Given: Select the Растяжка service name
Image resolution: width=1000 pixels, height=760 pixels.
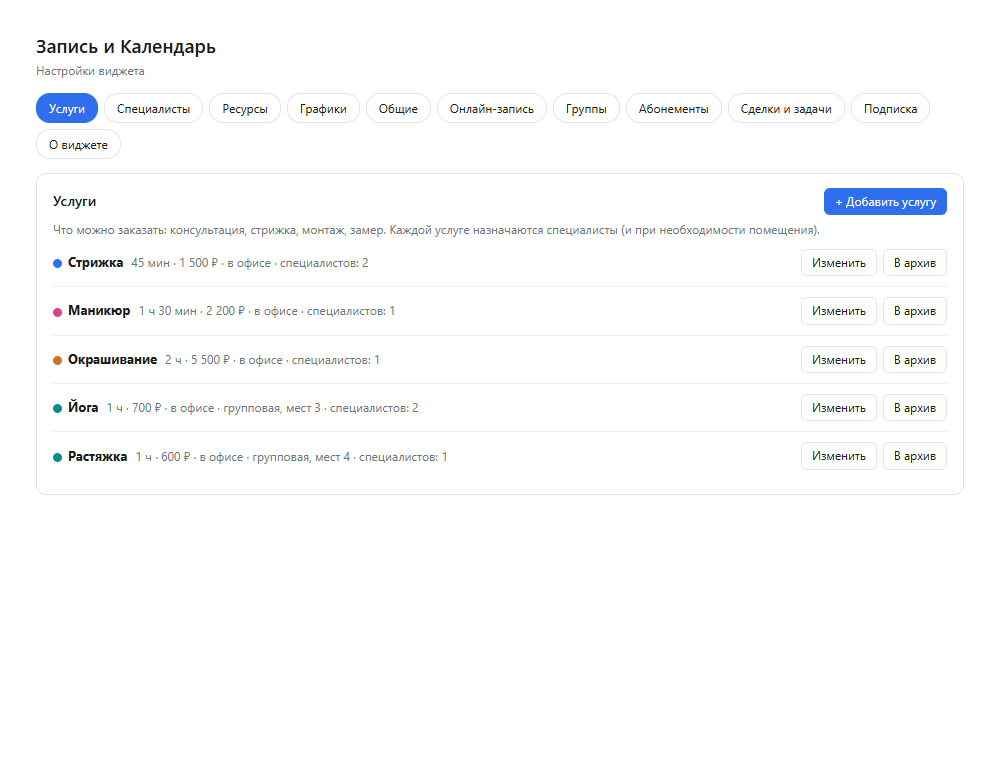Looking at the screenshot, I should 98,457.
